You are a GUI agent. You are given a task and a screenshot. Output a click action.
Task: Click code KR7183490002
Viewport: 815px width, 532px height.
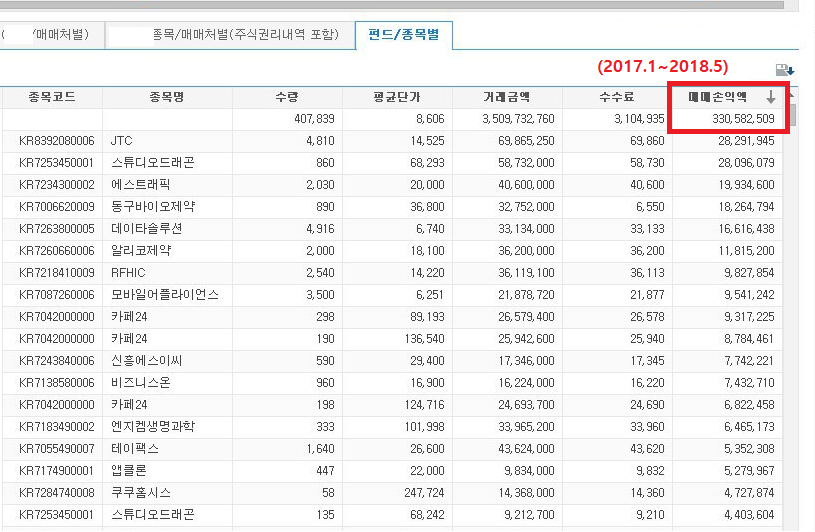[57, 427]
